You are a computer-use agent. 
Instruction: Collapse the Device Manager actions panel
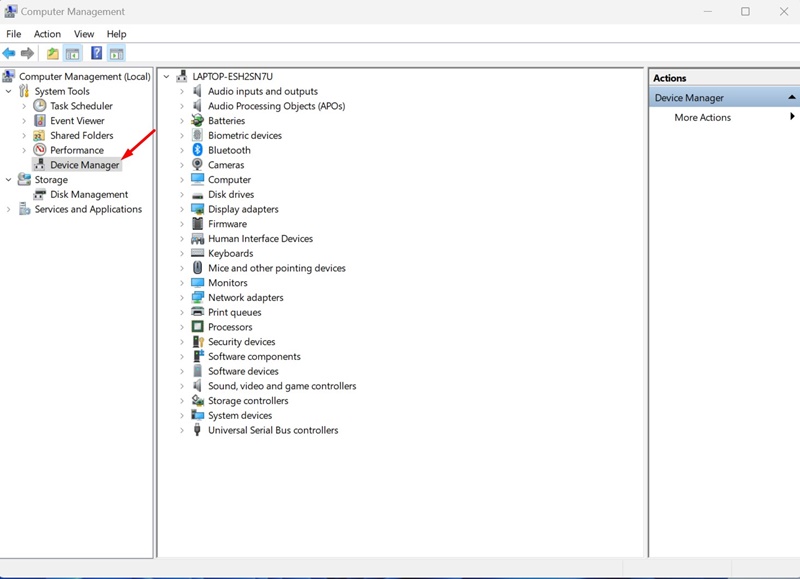790,97
